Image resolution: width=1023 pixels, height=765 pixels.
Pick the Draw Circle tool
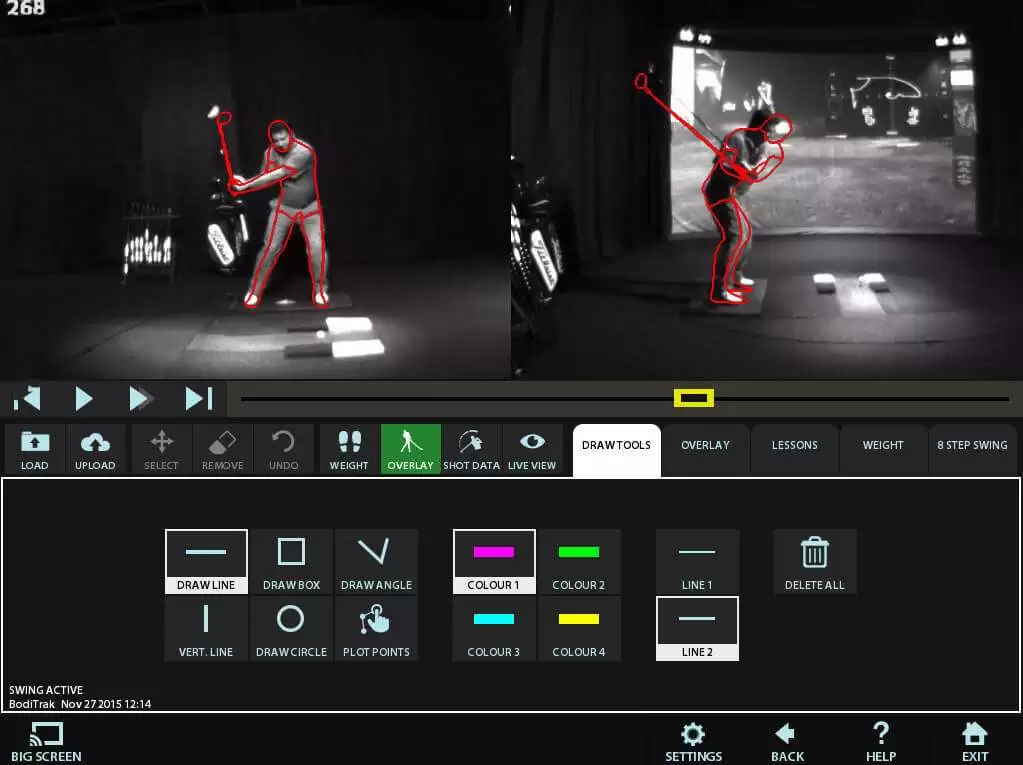click(291, 628)
